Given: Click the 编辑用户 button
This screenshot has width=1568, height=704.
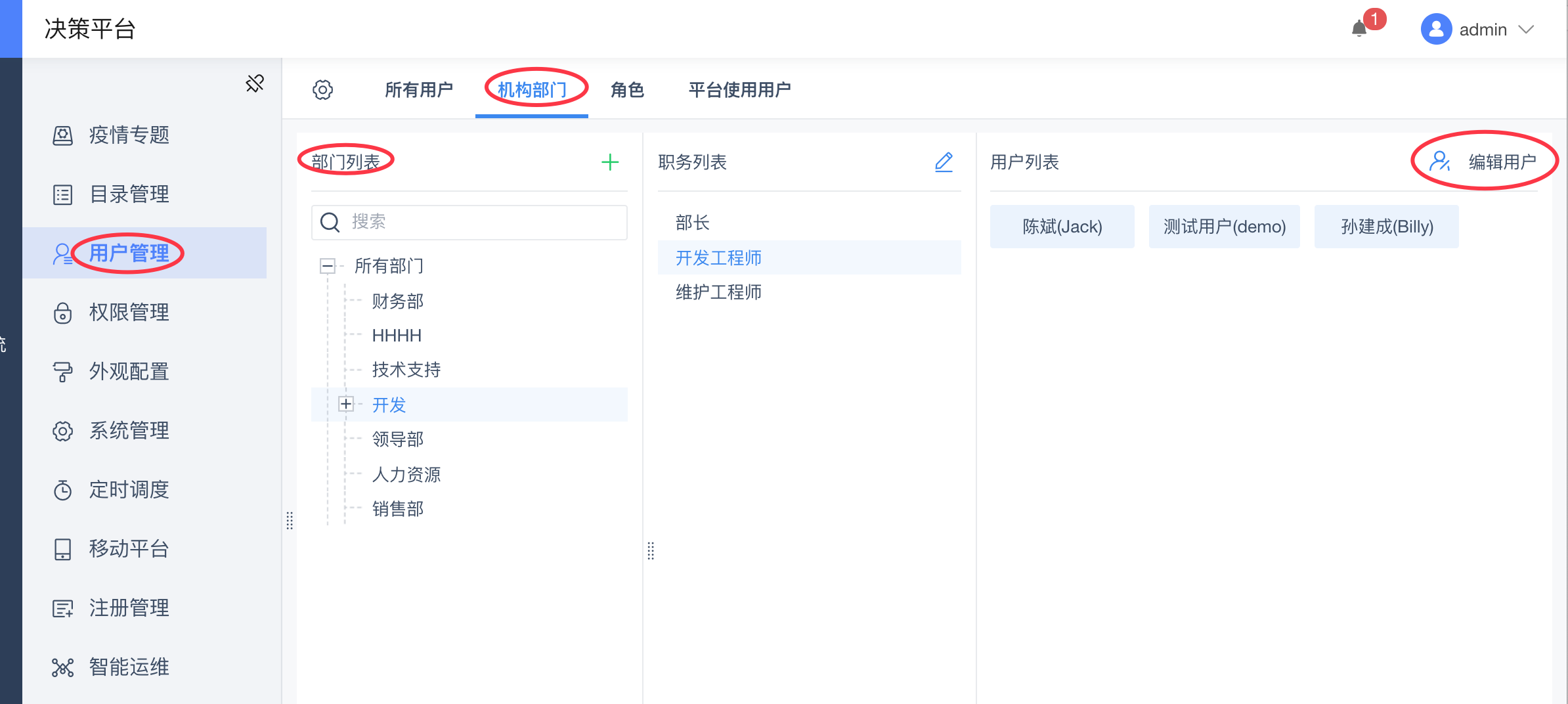Looking at the screenshot, I should point(1483,162).
